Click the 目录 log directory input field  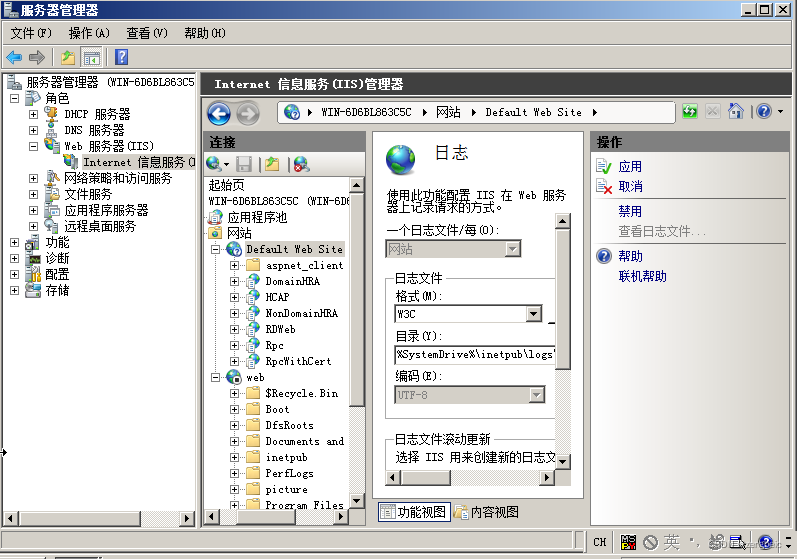(x=474, y=355)
